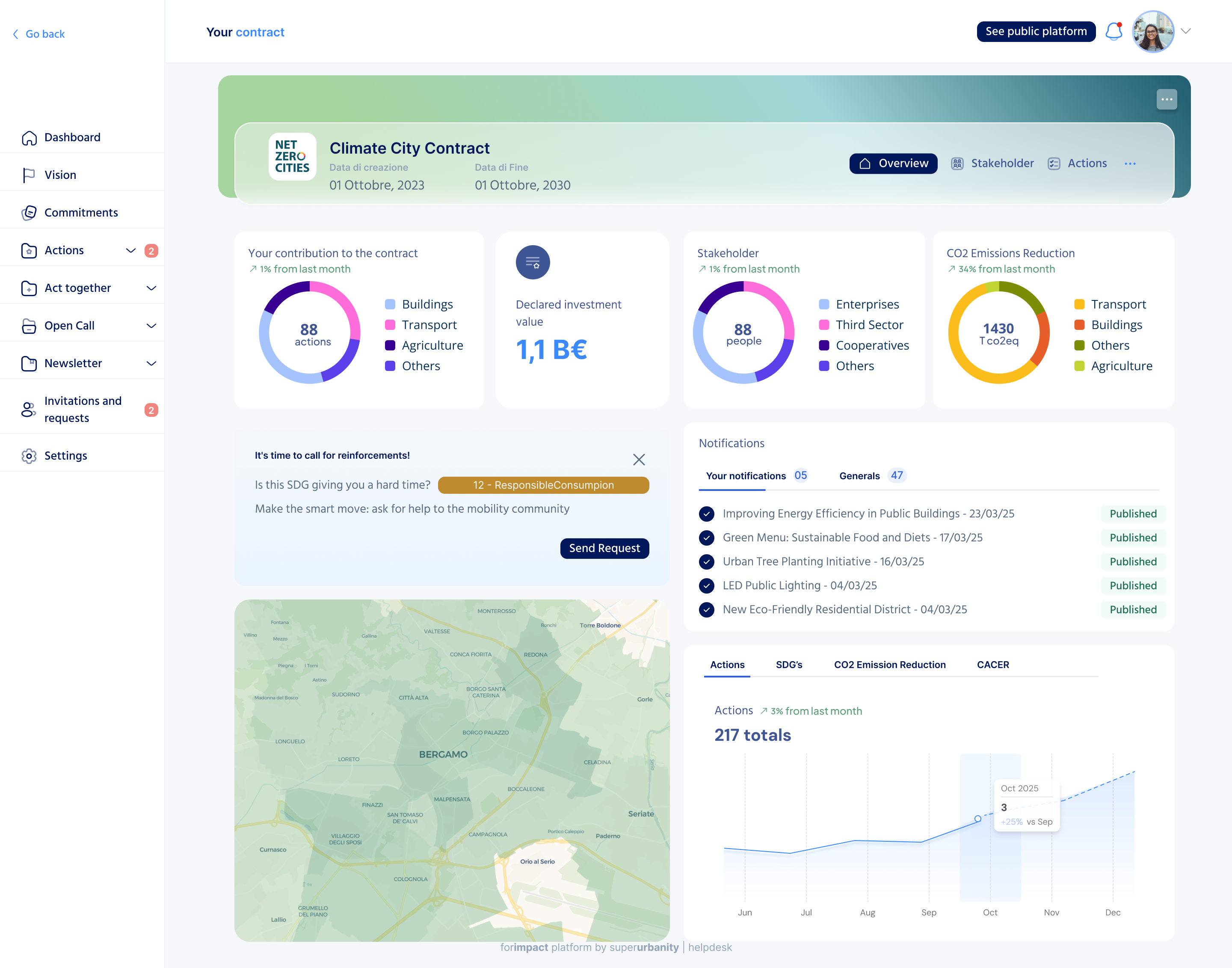The width and height of the screenshot is (1232, 968).
Task: Open the Dashboard home icon
Action: click(29, 138)
